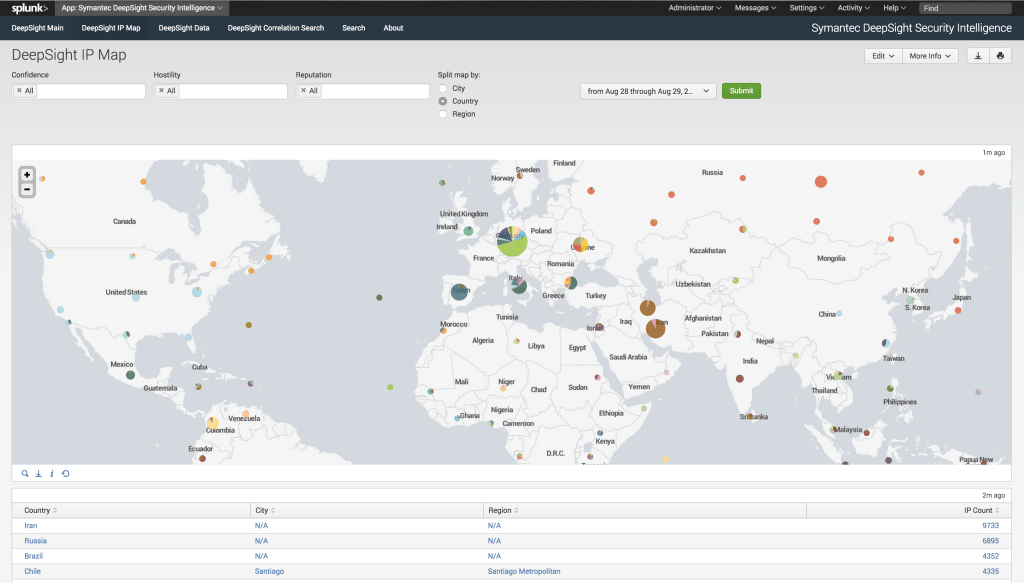
Task: Open the Chile country link
Action: coord(33,571)
